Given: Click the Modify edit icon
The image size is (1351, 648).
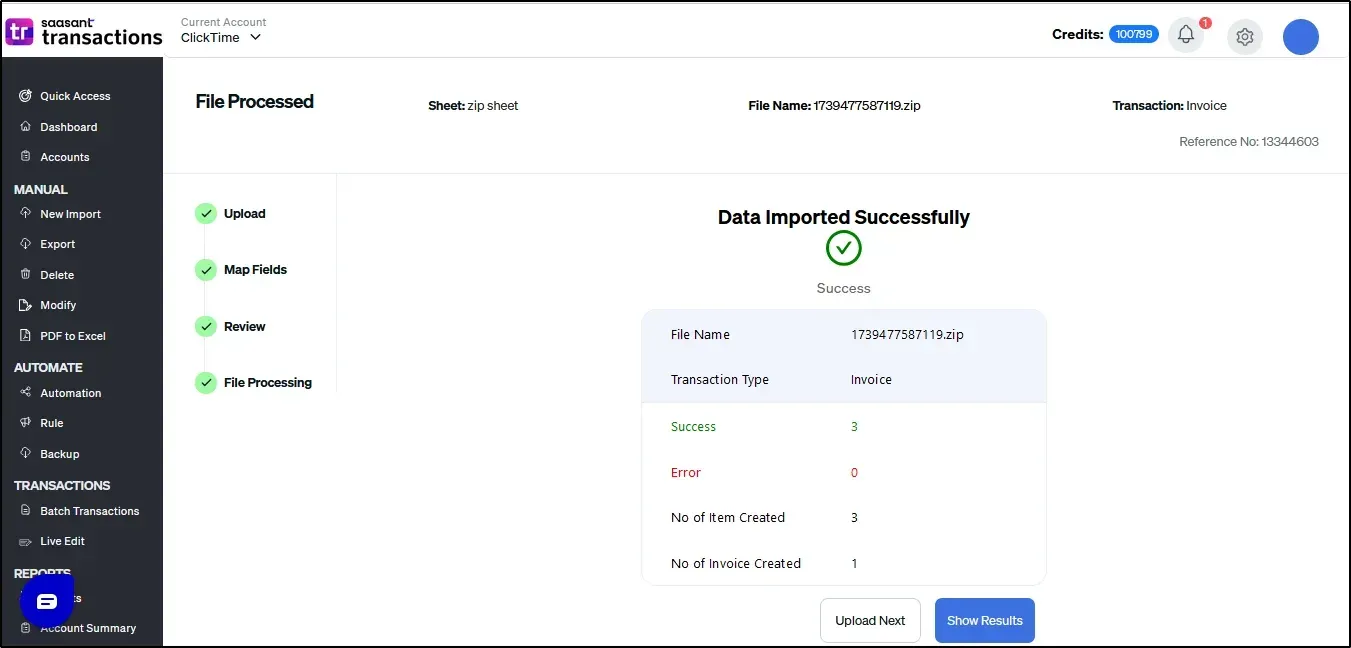Looking at the screenshot, I should pos(25,305).
